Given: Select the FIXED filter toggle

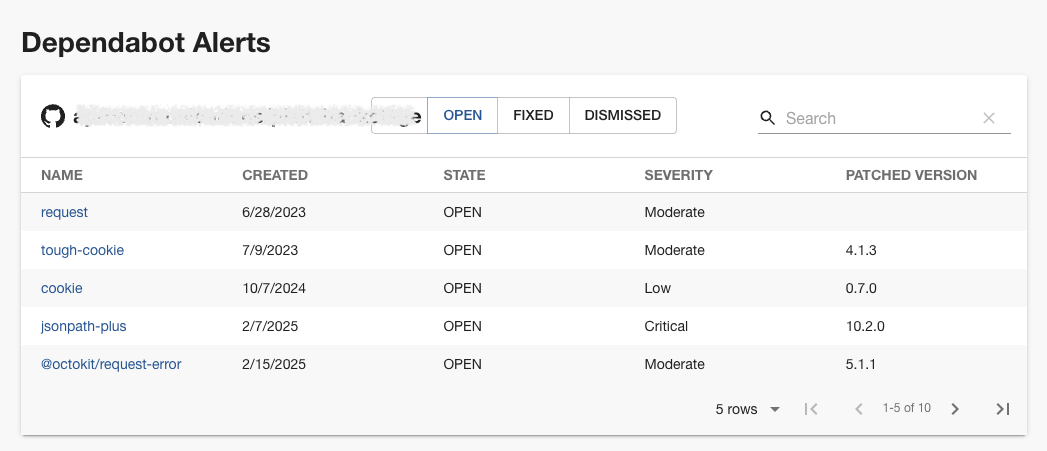Looking at the screenshot, I should pyautogui.click(x=534, y=116).
